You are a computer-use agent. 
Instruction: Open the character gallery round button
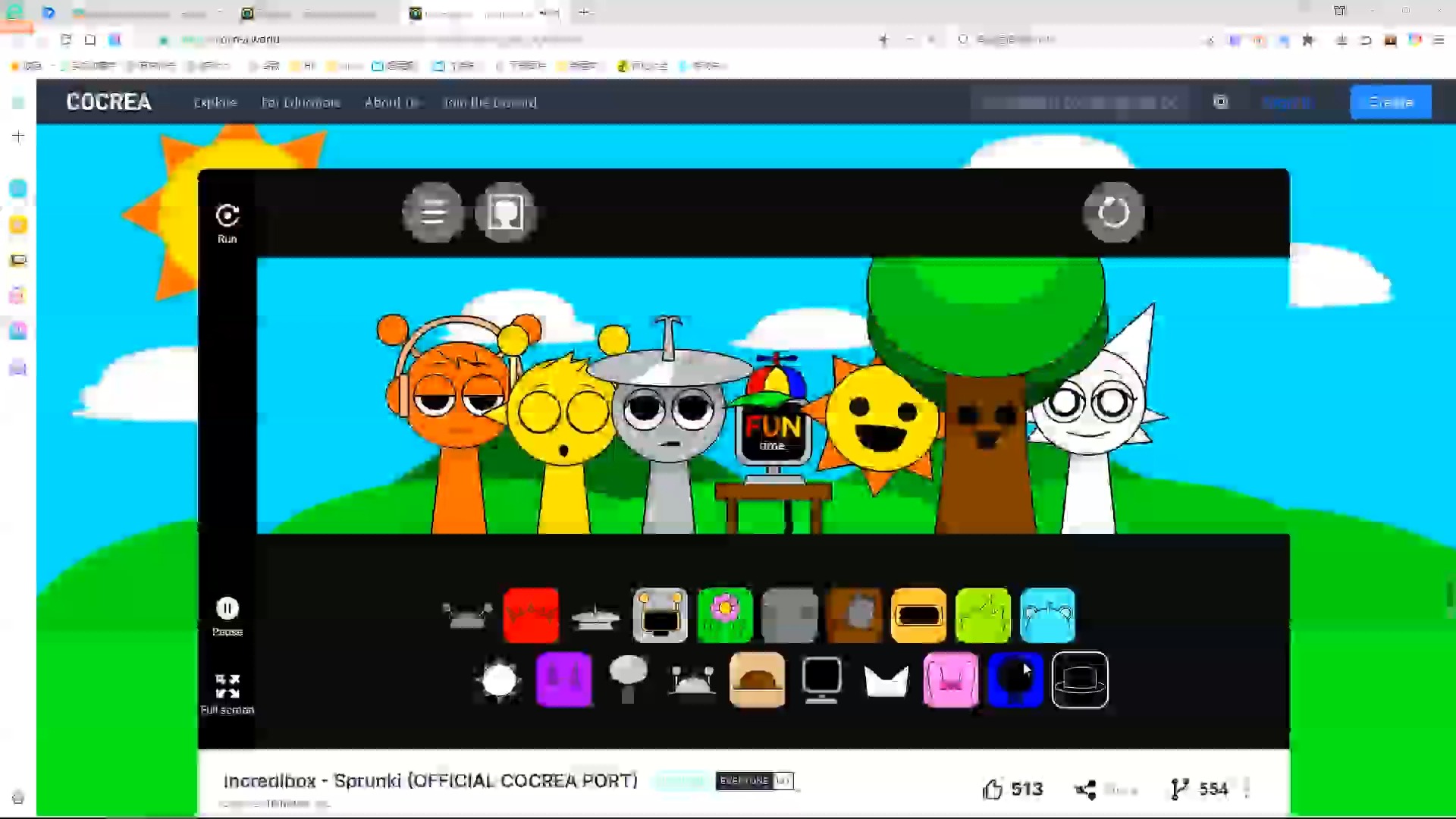pos(505,212)
